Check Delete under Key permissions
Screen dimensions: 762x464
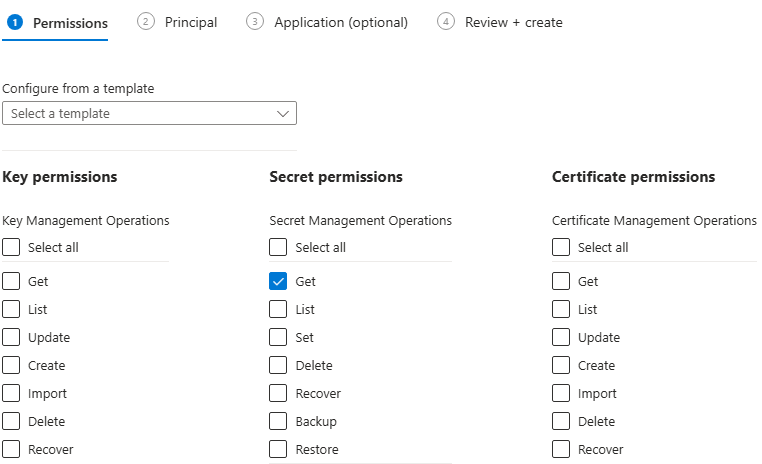(x=11, y=422)
